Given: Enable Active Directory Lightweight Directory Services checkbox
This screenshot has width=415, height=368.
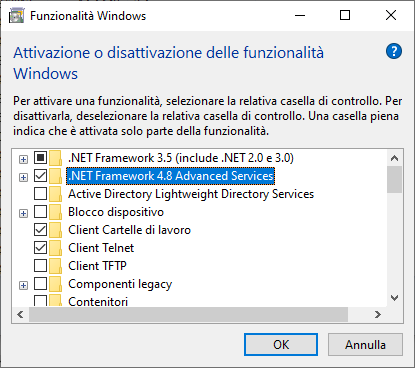Looking at the screenshot, I should pos(40,194).
